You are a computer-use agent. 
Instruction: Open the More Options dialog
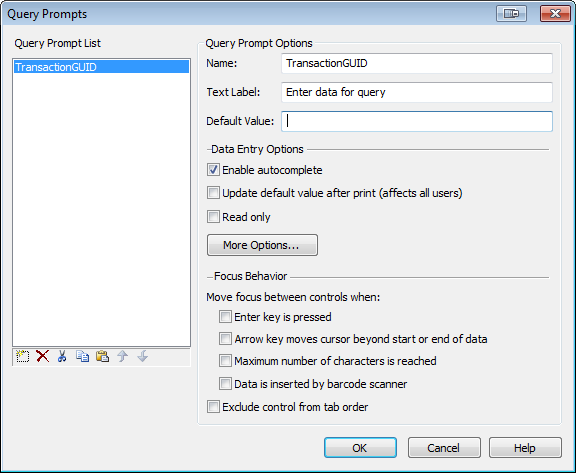click(x=262, y=245)
